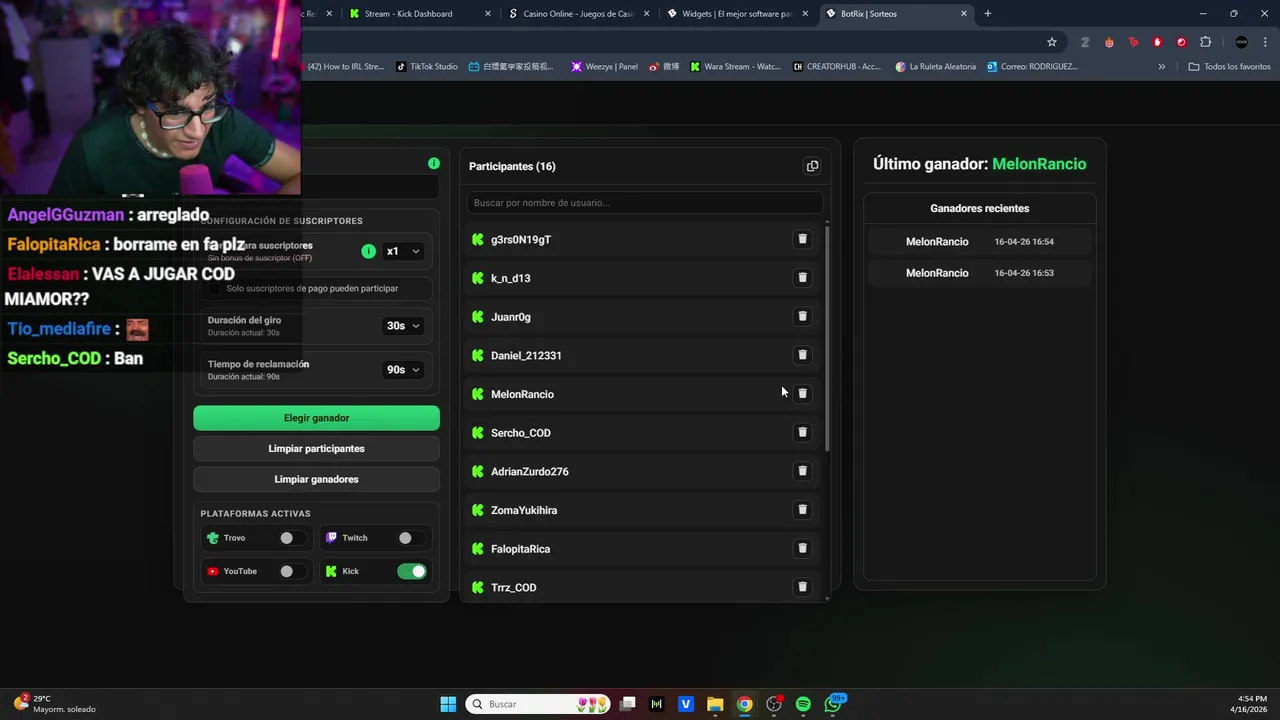Select first MelonRancio recent winner 16:54

(x=980, y=242)
